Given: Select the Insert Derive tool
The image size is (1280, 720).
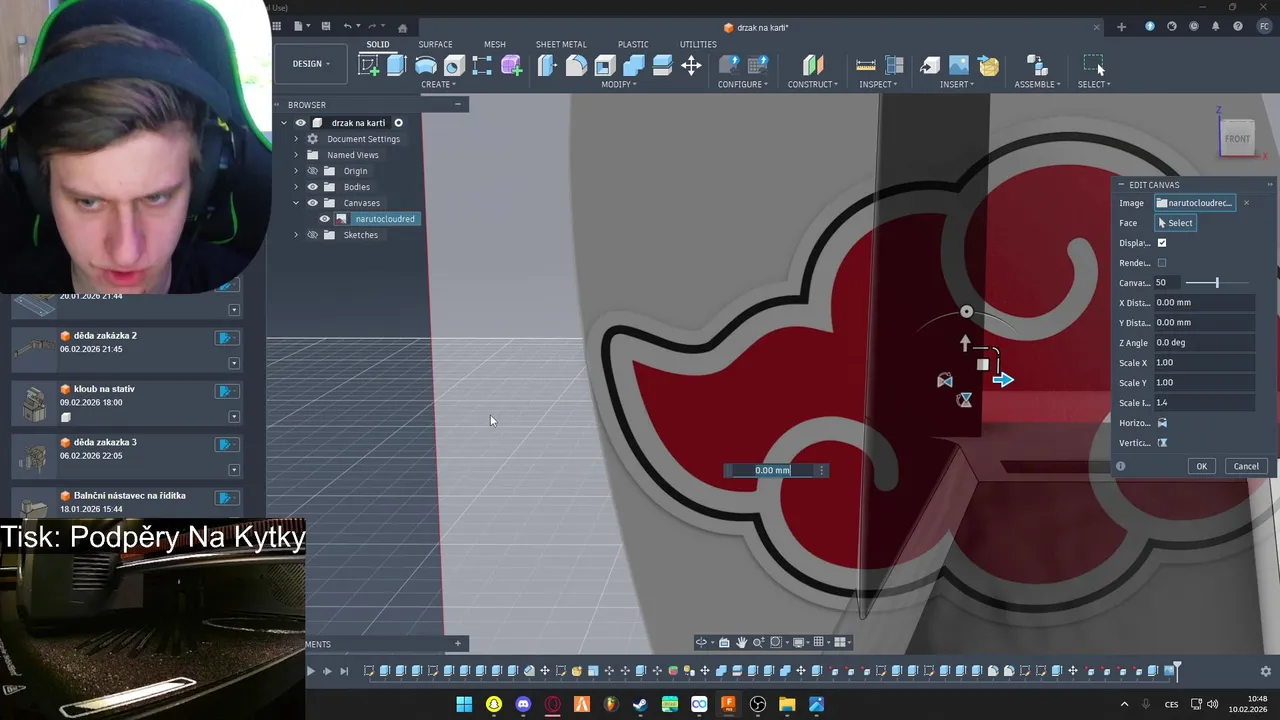Looking at the screenshot, I should pyautogui.click(x=930, y=66).
